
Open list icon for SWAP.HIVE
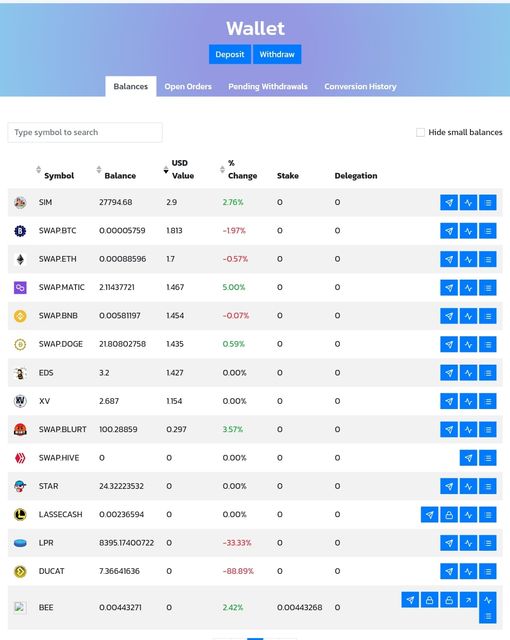pyautogui.click(x=488, y=458)
